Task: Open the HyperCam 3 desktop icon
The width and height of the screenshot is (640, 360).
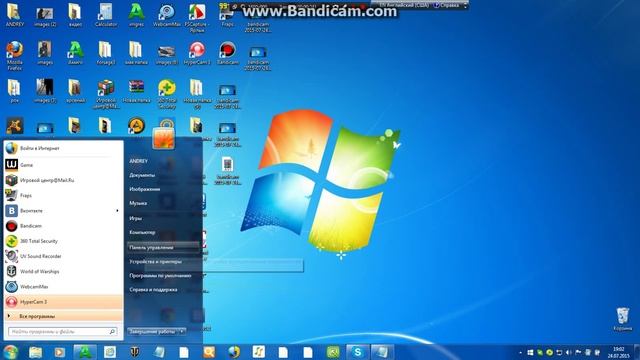Action: pyautogui.click(x=197, y=53)
